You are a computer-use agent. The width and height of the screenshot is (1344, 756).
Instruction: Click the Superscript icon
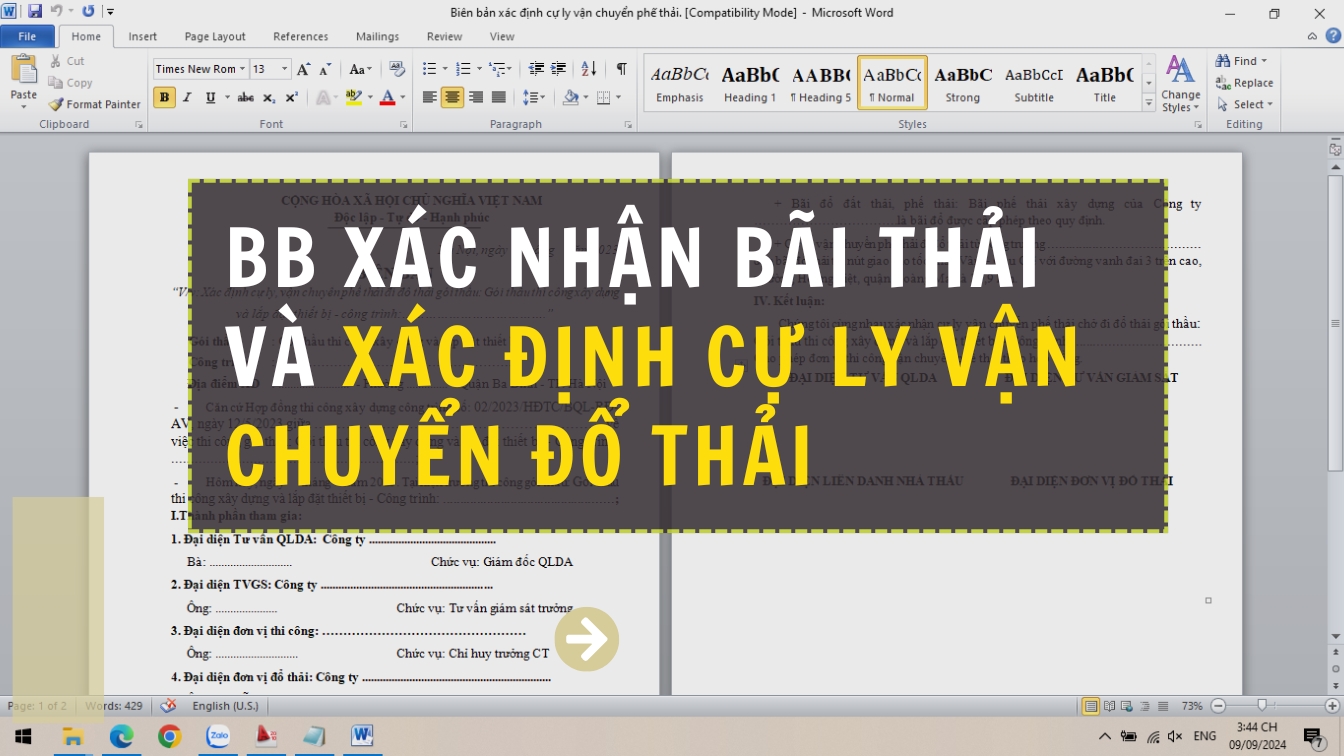pyautogui.click(x=291, y=97)
